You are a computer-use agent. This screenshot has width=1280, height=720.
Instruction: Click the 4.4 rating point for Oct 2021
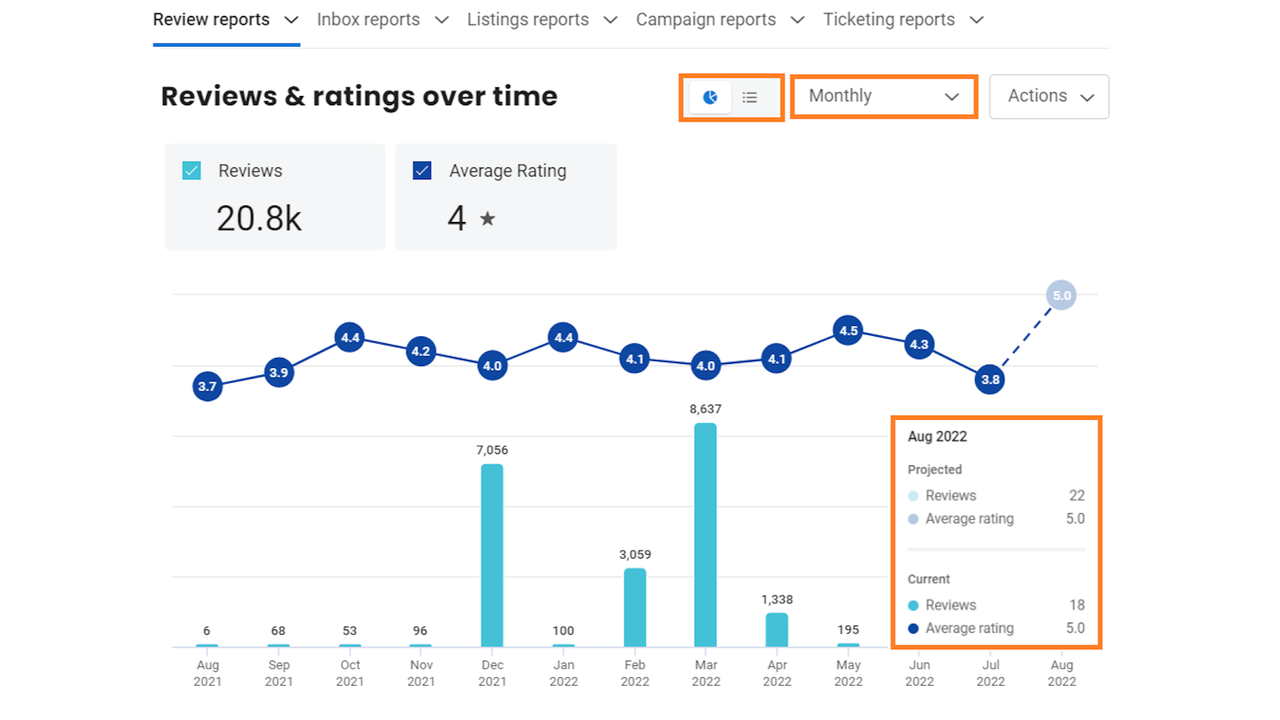tap(350, 338)
